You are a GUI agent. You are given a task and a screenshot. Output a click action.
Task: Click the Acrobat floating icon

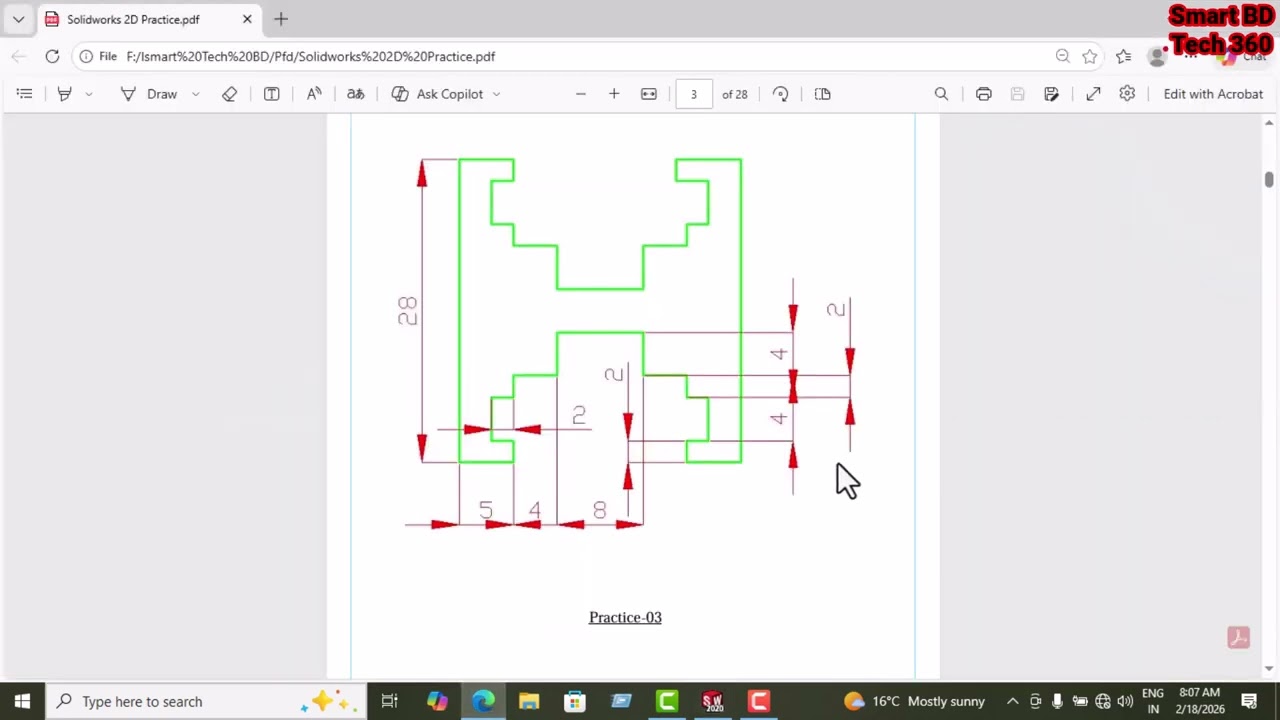[1238, 638]
